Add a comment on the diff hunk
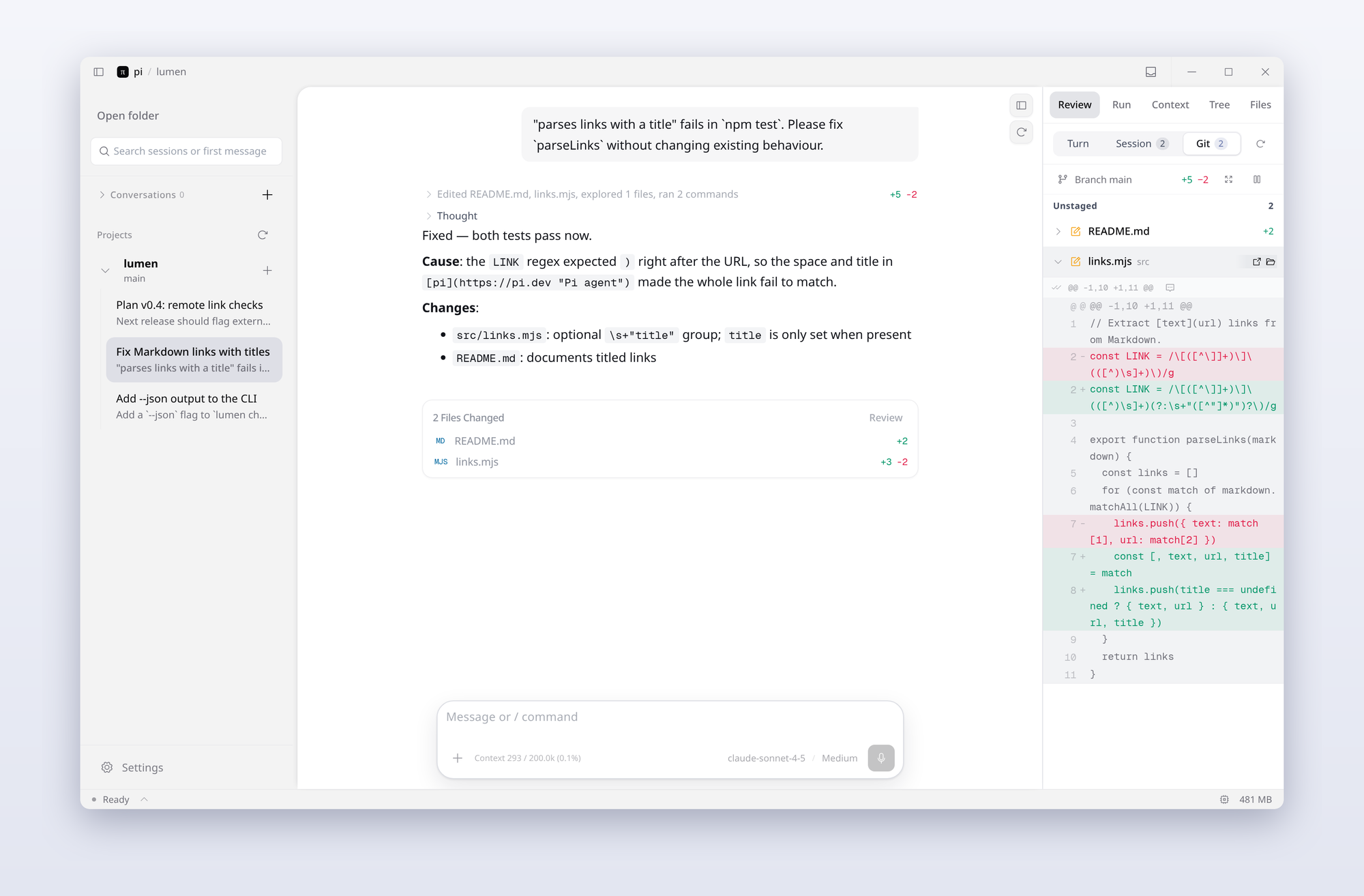1364x896 pixels. click(x=1170, y=288)
